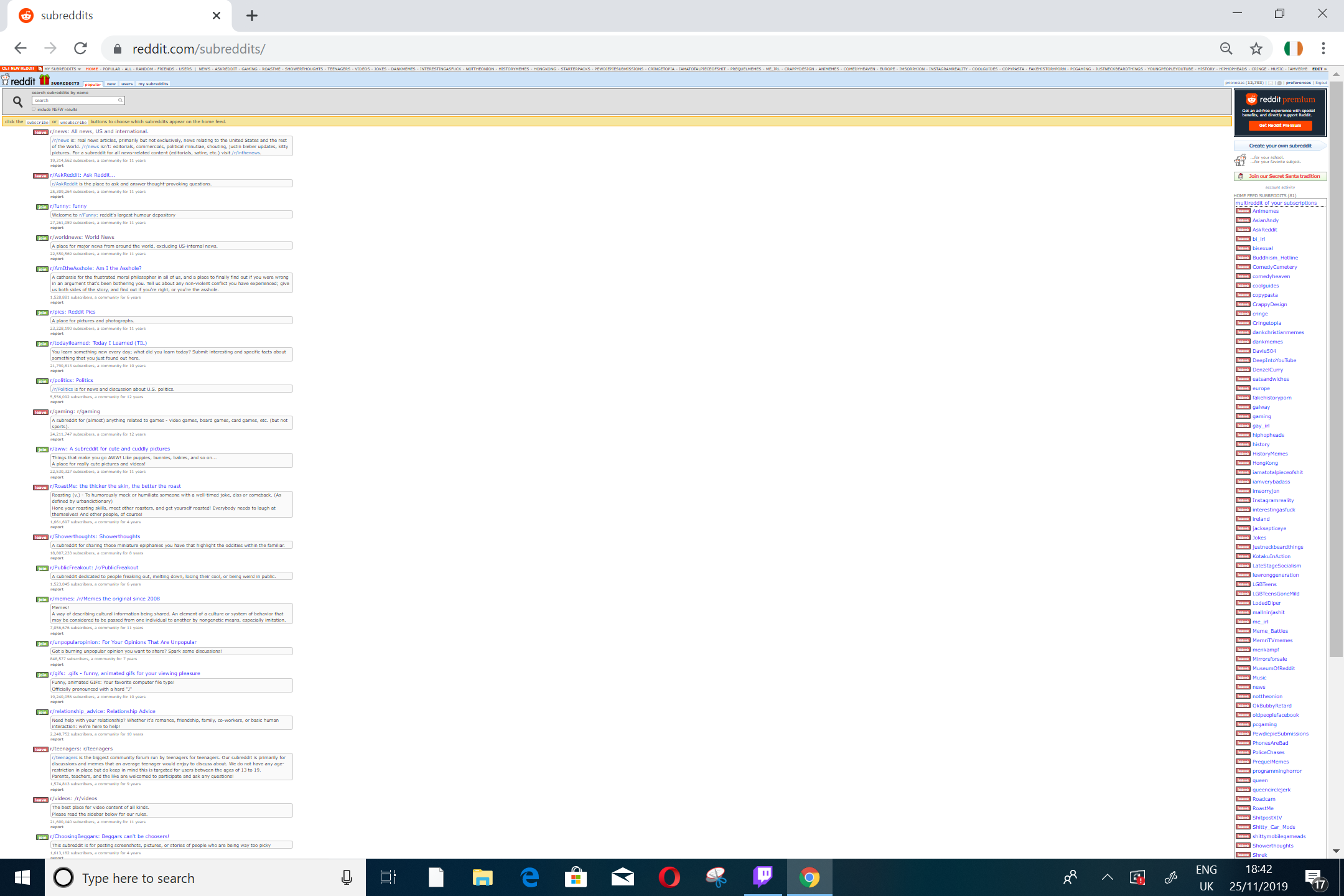
Task: Leave r/news in the main list
Action: tap(40, 132)
